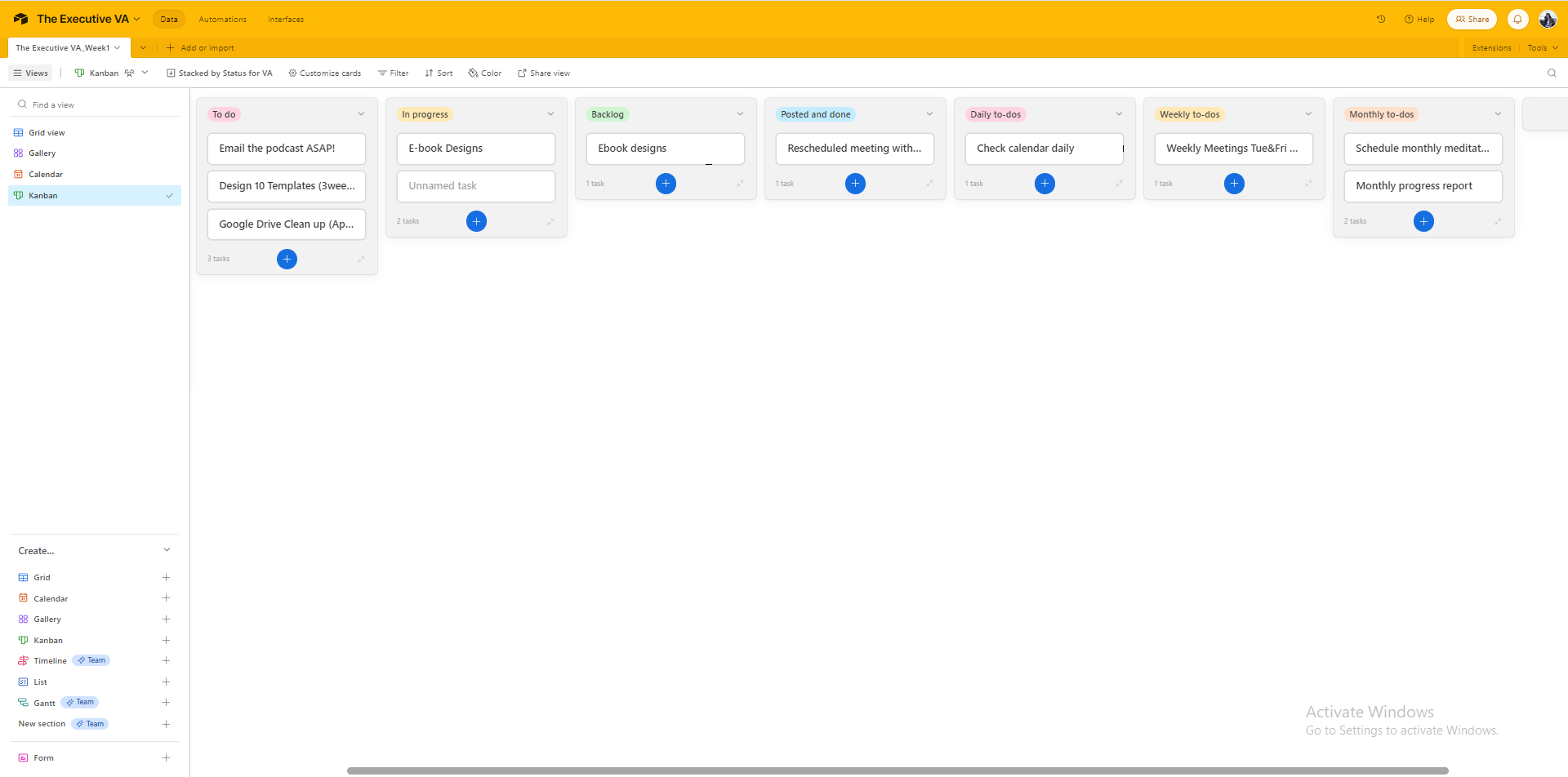
Task: Open table list chevron beside tab
Action: pyautogui.click(x=143, y=47)
